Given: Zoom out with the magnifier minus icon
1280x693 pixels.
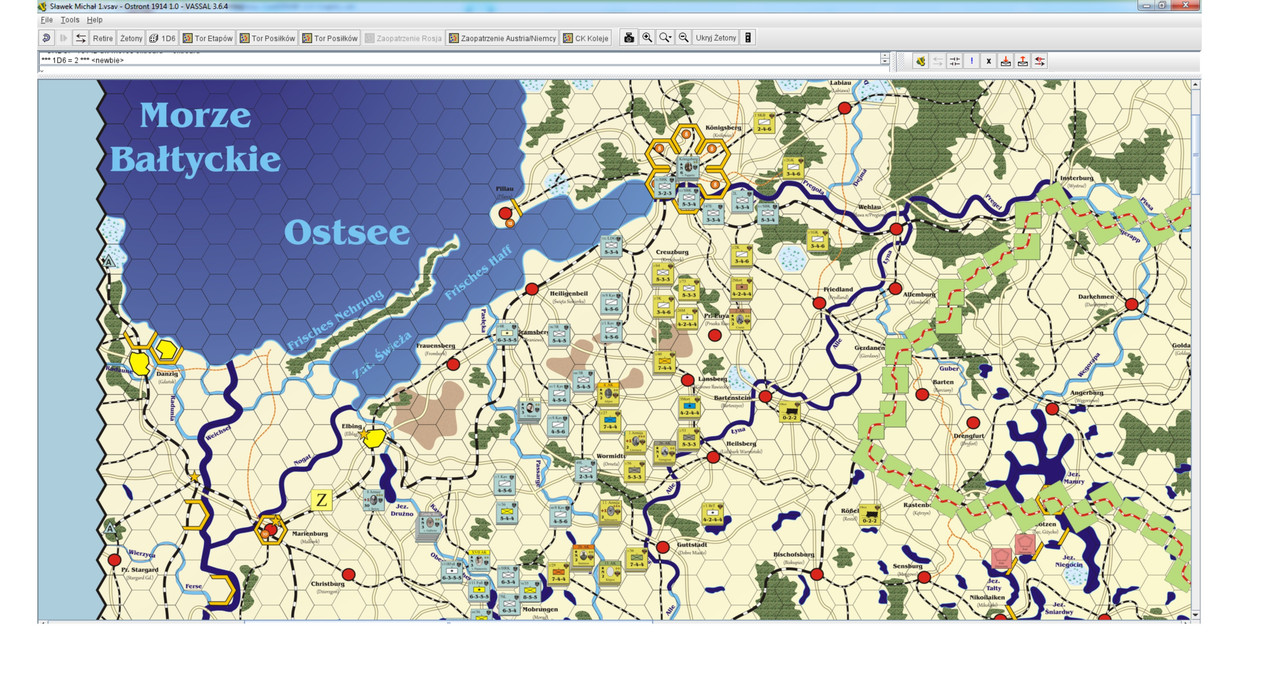Looking at the screenshot, I should pos(683,38).
